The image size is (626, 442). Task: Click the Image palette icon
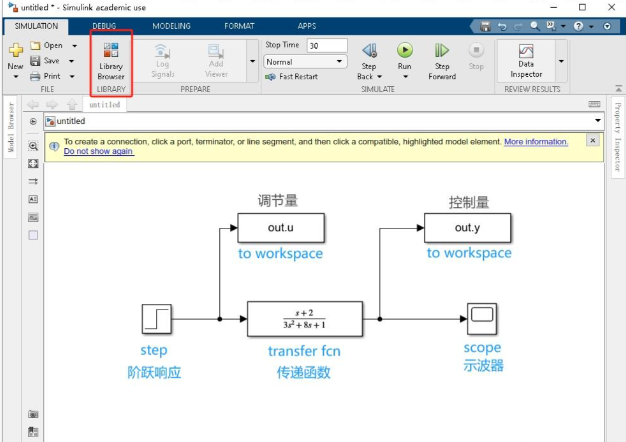[x=33, y=217]
